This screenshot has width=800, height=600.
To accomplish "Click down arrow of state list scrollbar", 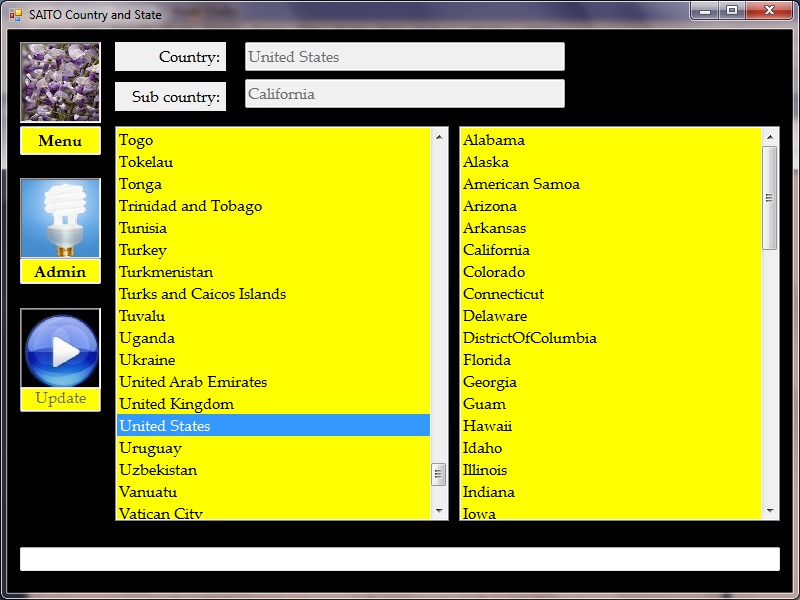I will (x=769, y=510).
